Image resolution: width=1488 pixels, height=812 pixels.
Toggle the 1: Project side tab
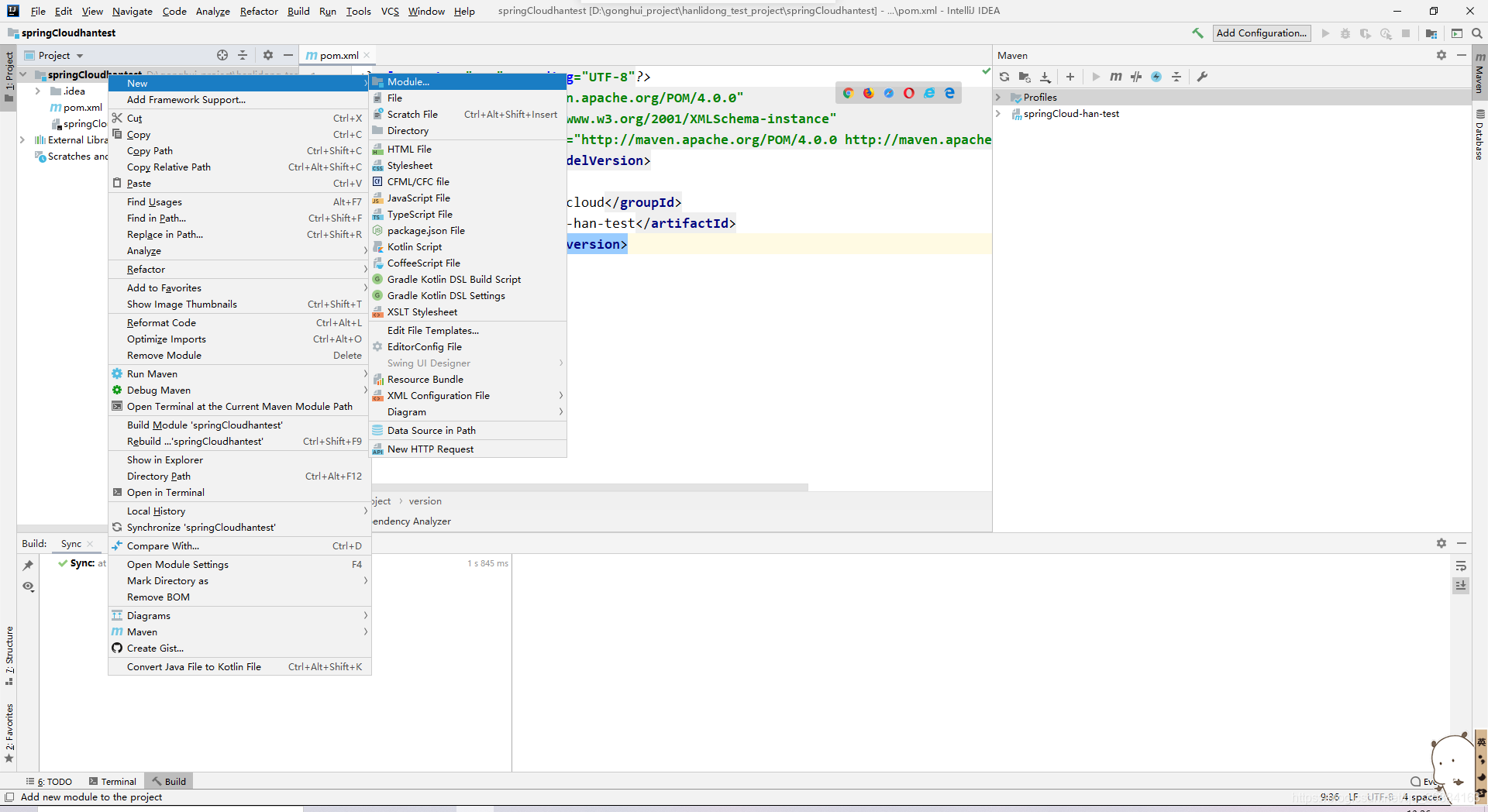click(9, 77)
